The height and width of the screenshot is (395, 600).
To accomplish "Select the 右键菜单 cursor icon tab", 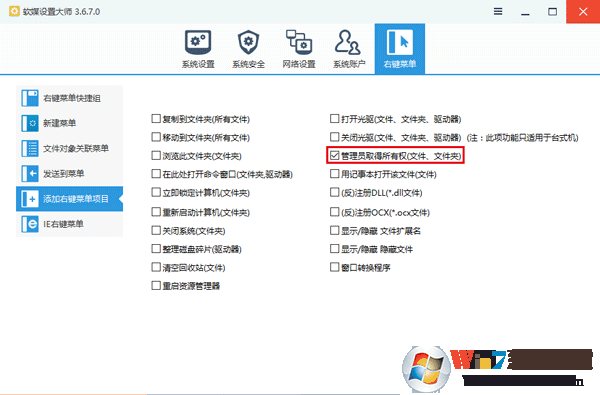I will 399,49.
